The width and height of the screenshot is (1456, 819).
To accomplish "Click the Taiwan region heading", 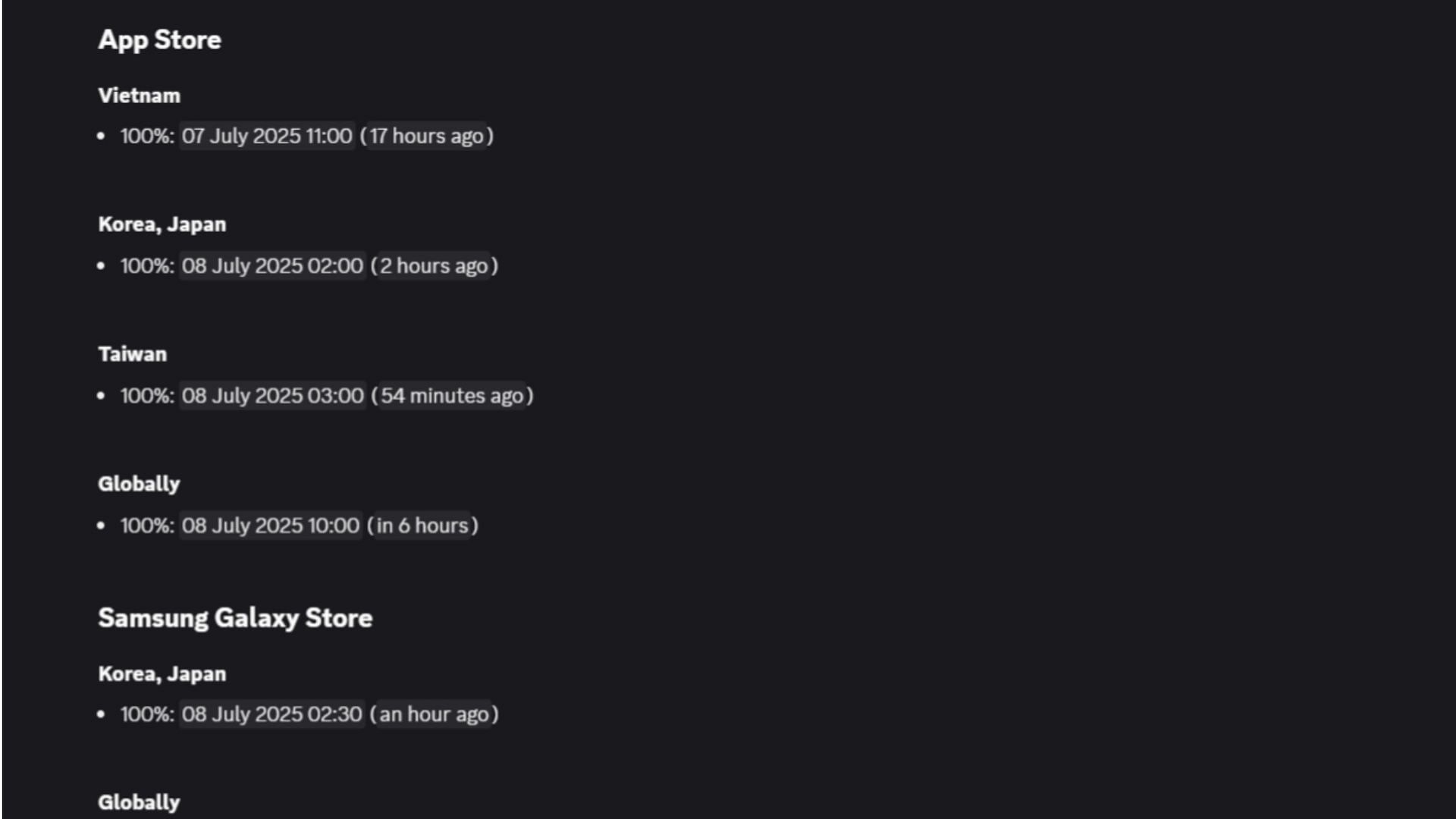I will coord(132,355).
